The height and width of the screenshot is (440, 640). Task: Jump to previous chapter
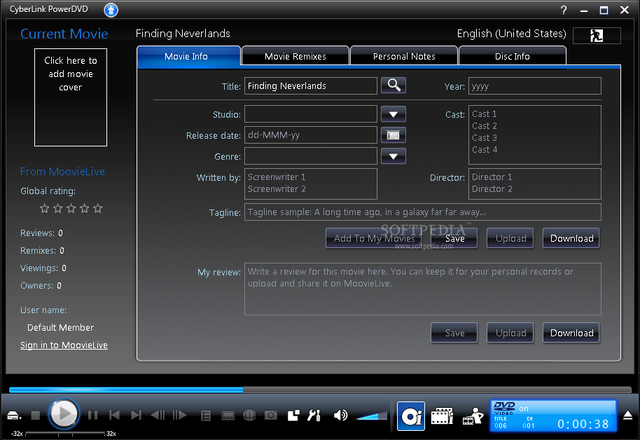click(x=114, y=416)
